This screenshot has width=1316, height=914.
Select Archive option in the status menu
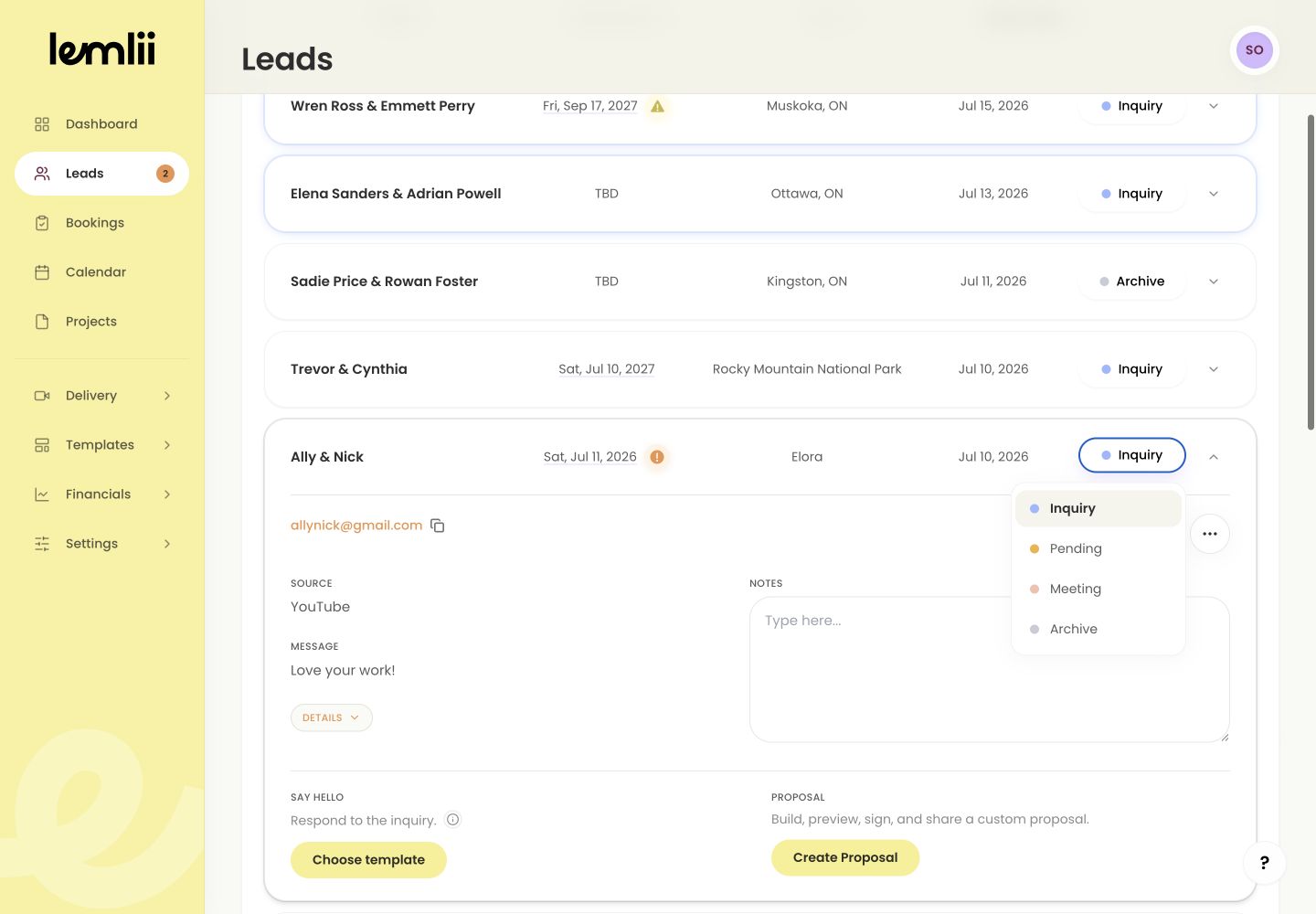click(1098, 629)
